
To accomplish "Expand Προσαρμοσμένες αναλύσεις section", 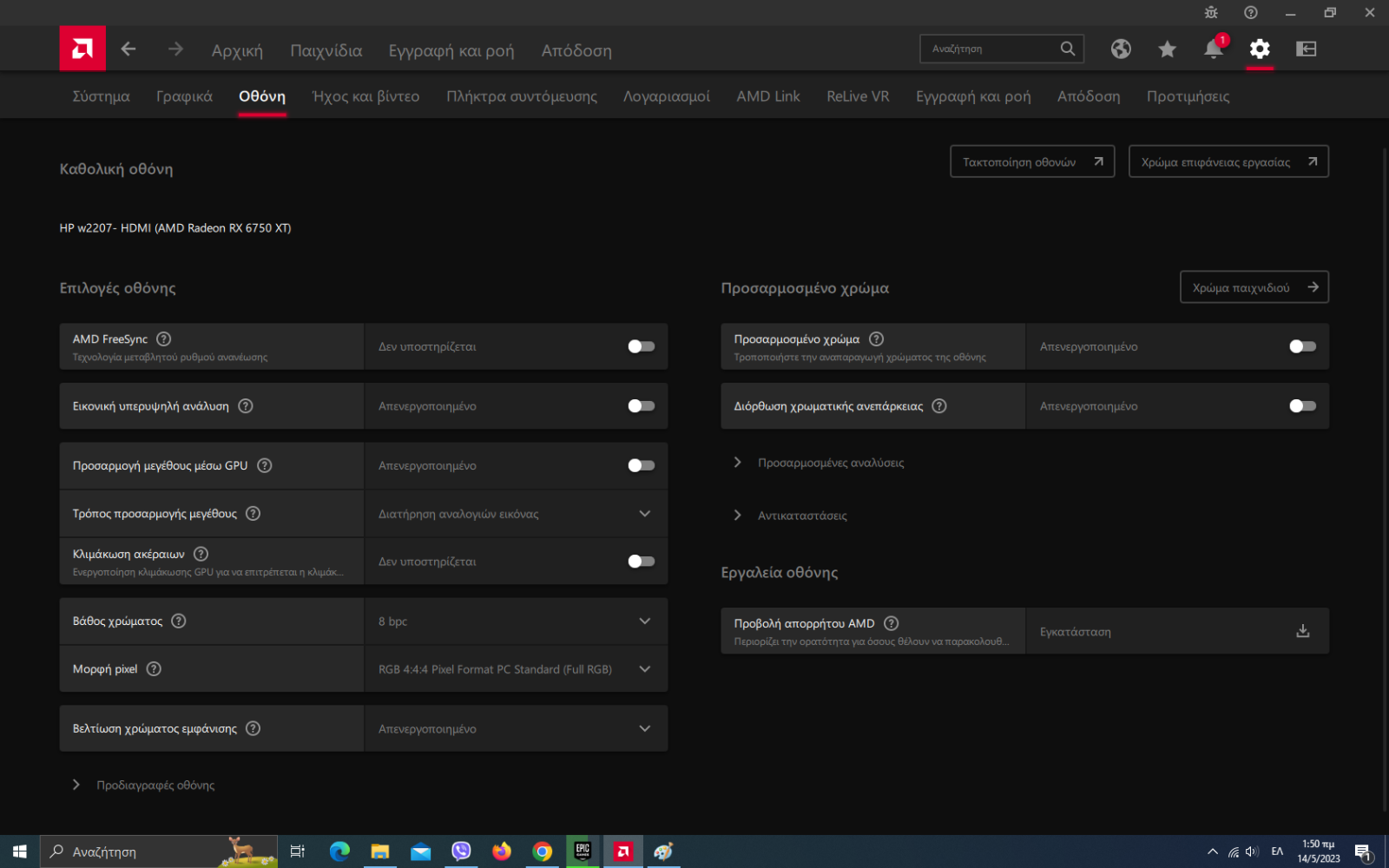I will coord(820,463).
